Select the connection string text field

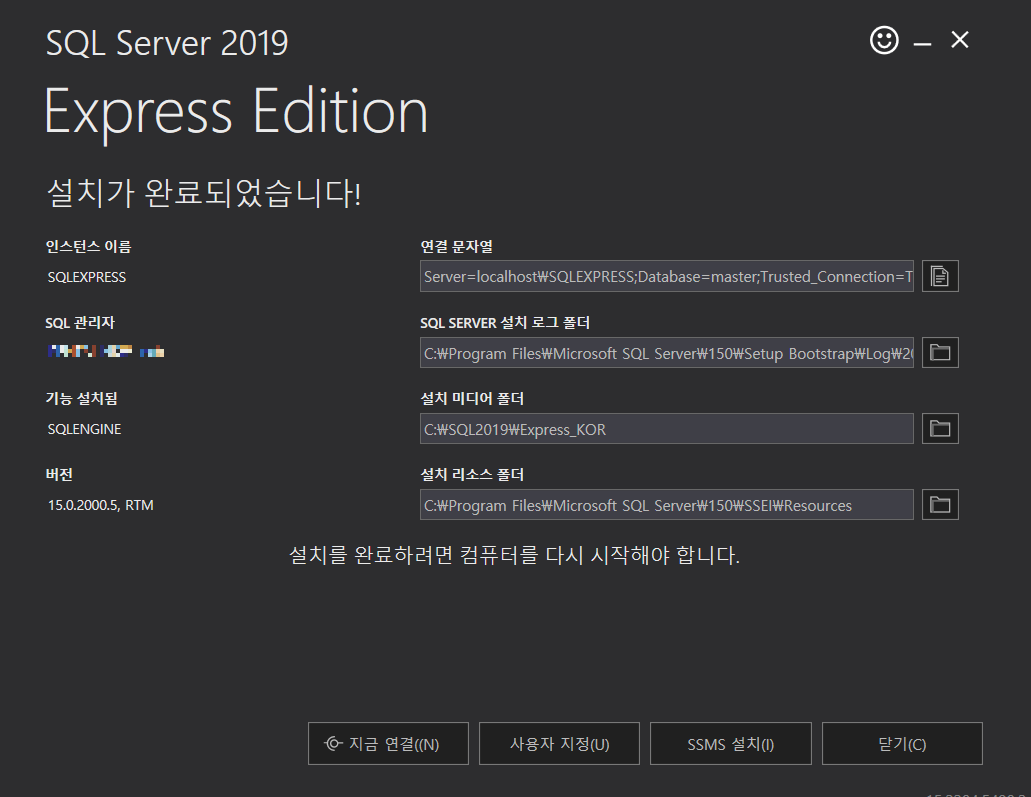pos(667,276)
